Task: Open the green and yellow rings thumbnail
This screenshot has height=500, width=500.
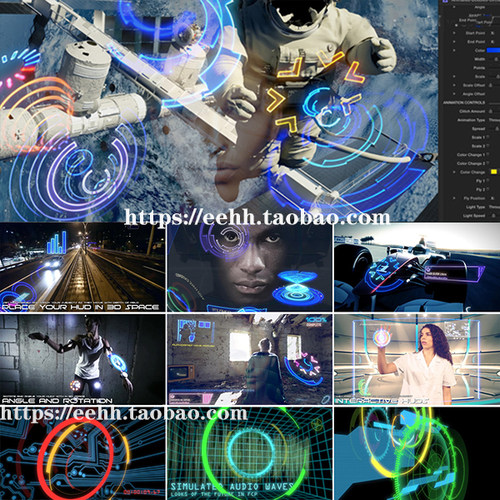Action: coord(417,453)
